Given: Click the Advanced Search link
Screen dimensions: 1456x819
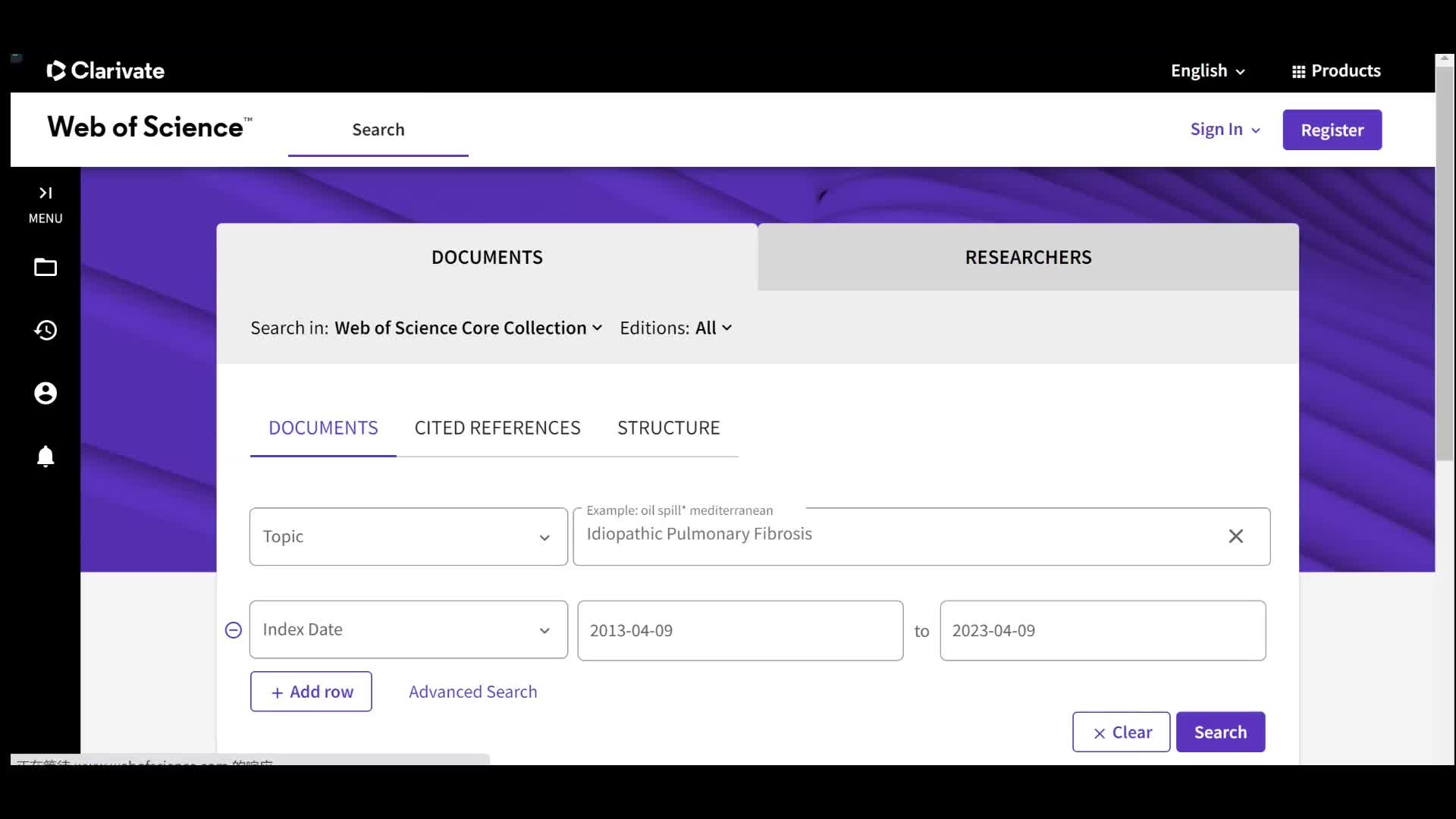Looking at the screenshot, I should point(473,691).
